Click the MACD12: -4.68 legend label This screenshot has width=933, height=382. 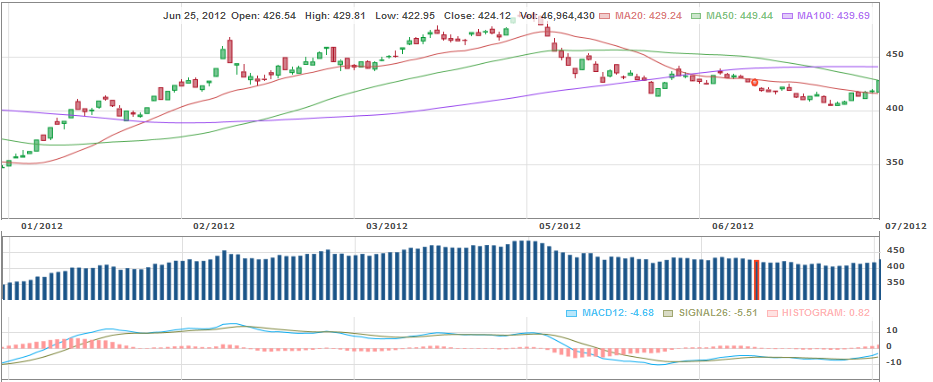coord(618,312)
